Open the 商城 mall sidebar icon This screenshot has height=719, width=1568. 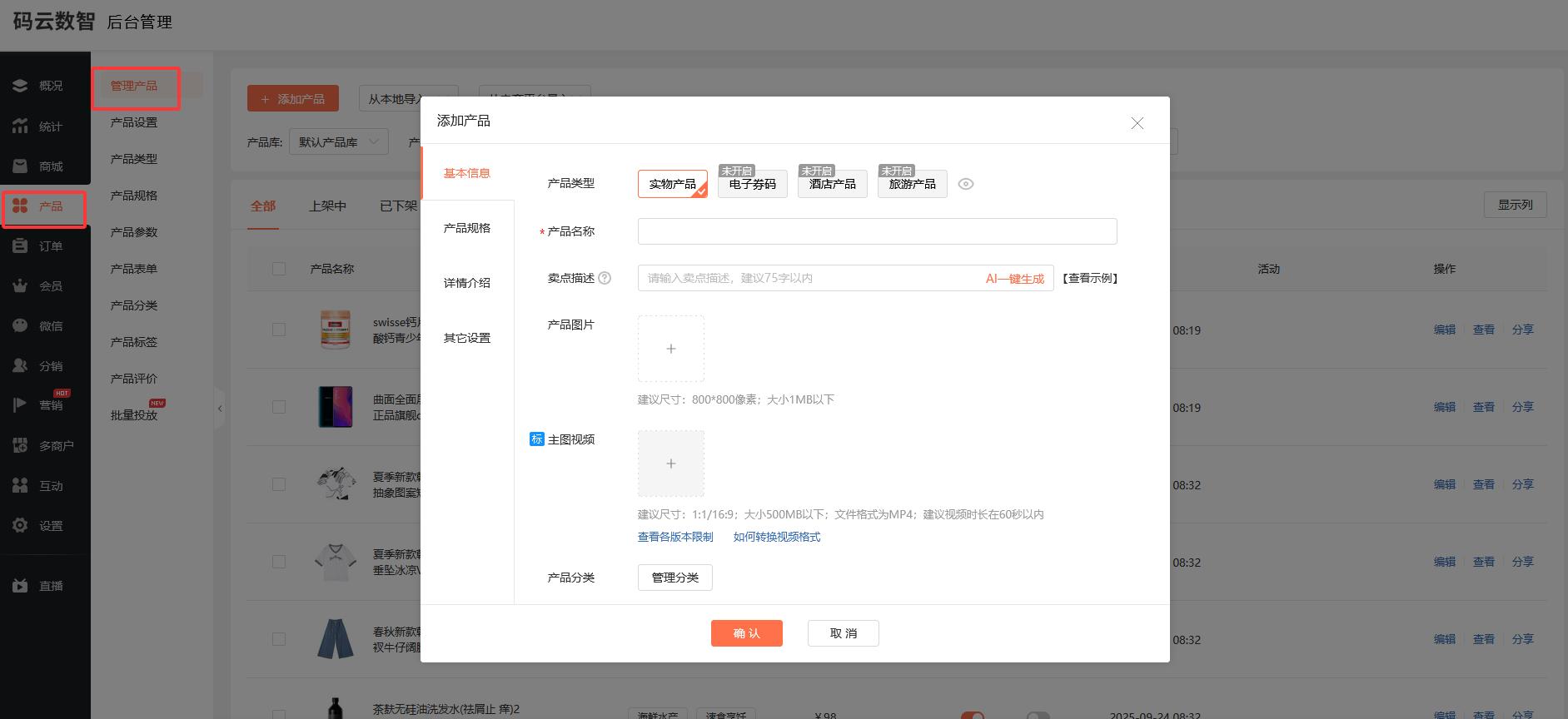20,166
